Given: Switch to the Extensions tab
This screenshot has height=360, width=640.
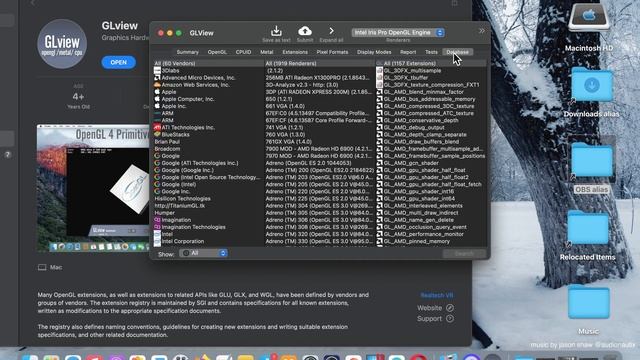Looking at the screenshot, I should 295,52.
